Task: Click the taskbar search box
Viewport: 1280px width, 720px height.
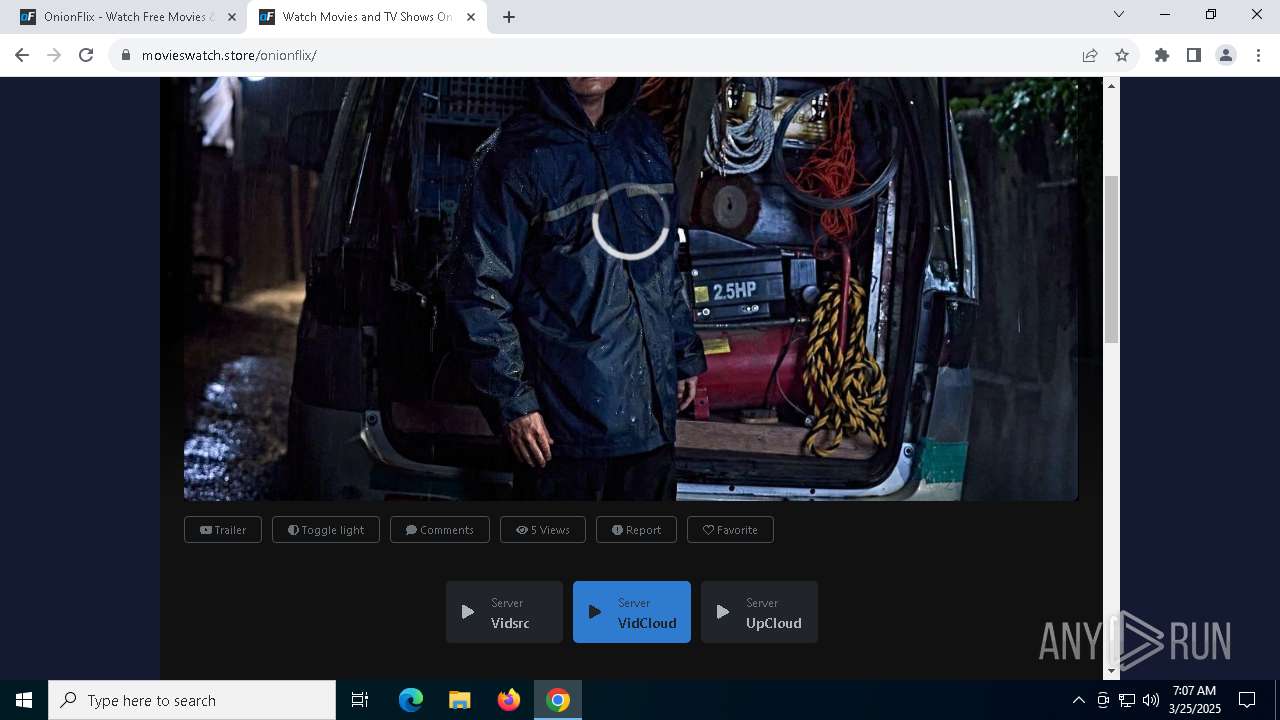Action: [192, 700]
